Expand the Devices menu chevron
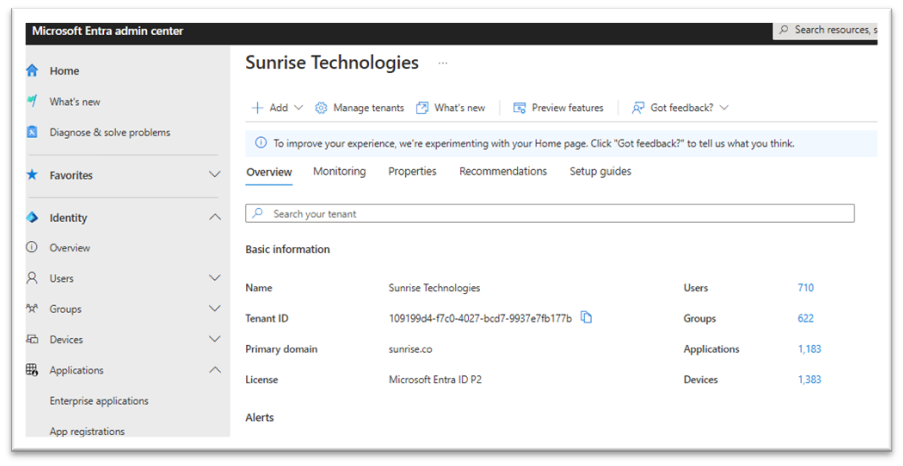Screen dimensions: 903x466 tap(215, 339)
